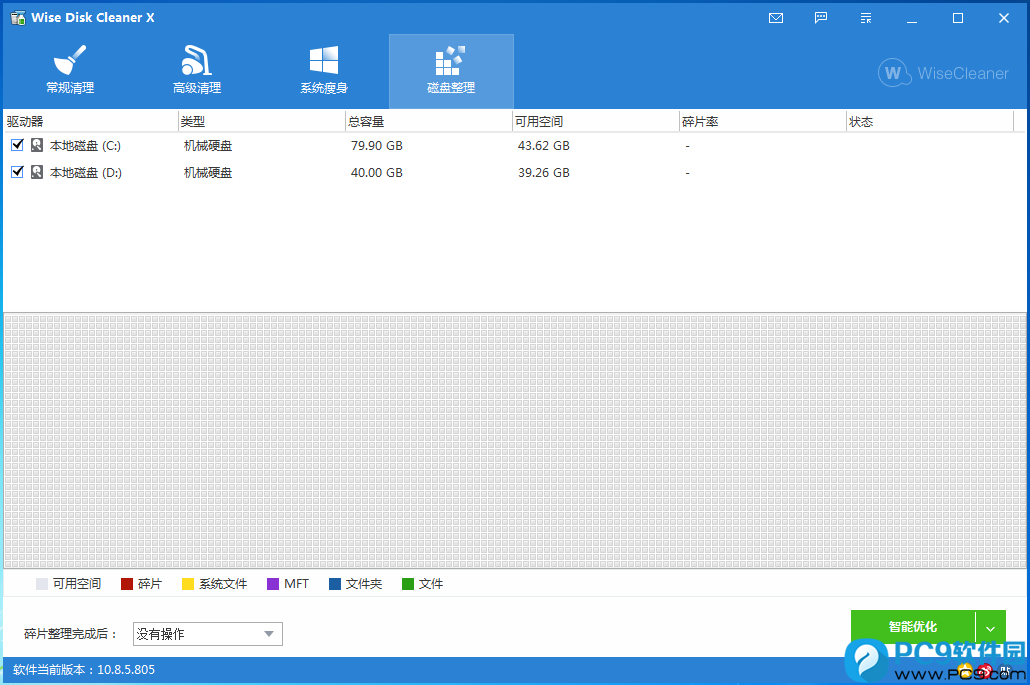
Task: Open the 常规清理 tab
Action: click(x=70, y=71)
